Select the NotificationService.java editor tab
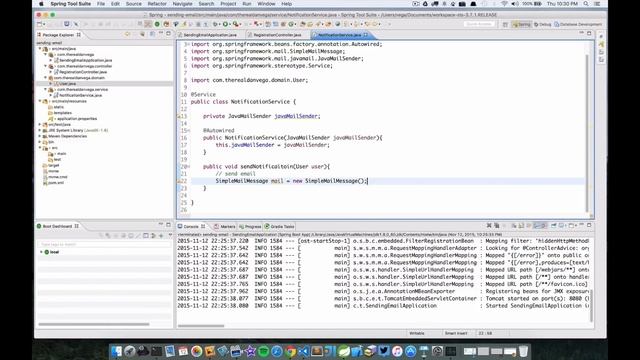 click(340, 35)
